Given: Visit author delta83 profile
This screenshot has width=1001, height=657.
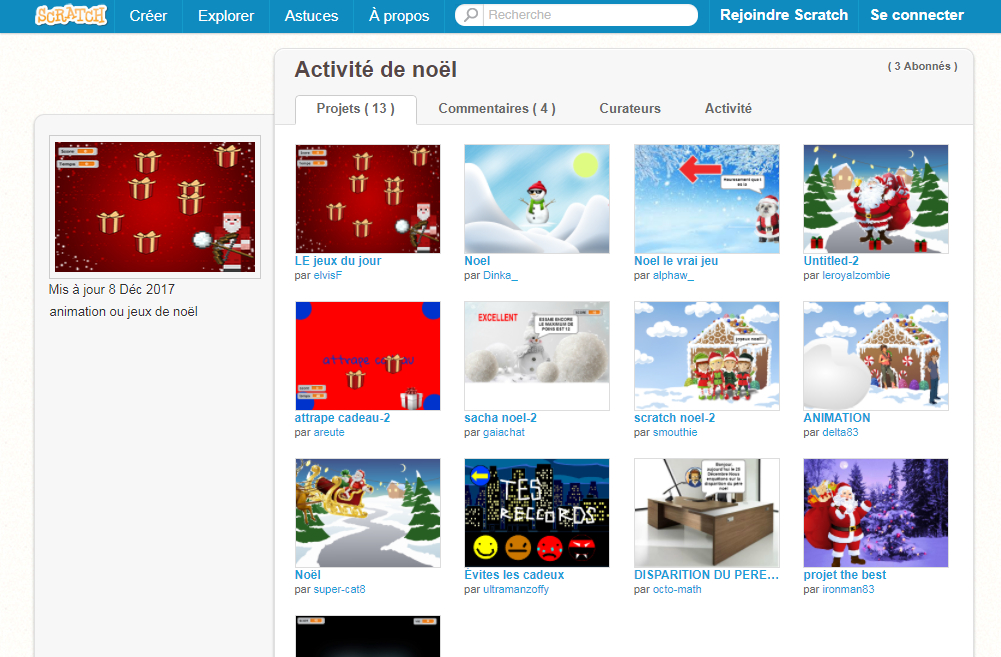Looking at the screenshot, I should point(840,432).
